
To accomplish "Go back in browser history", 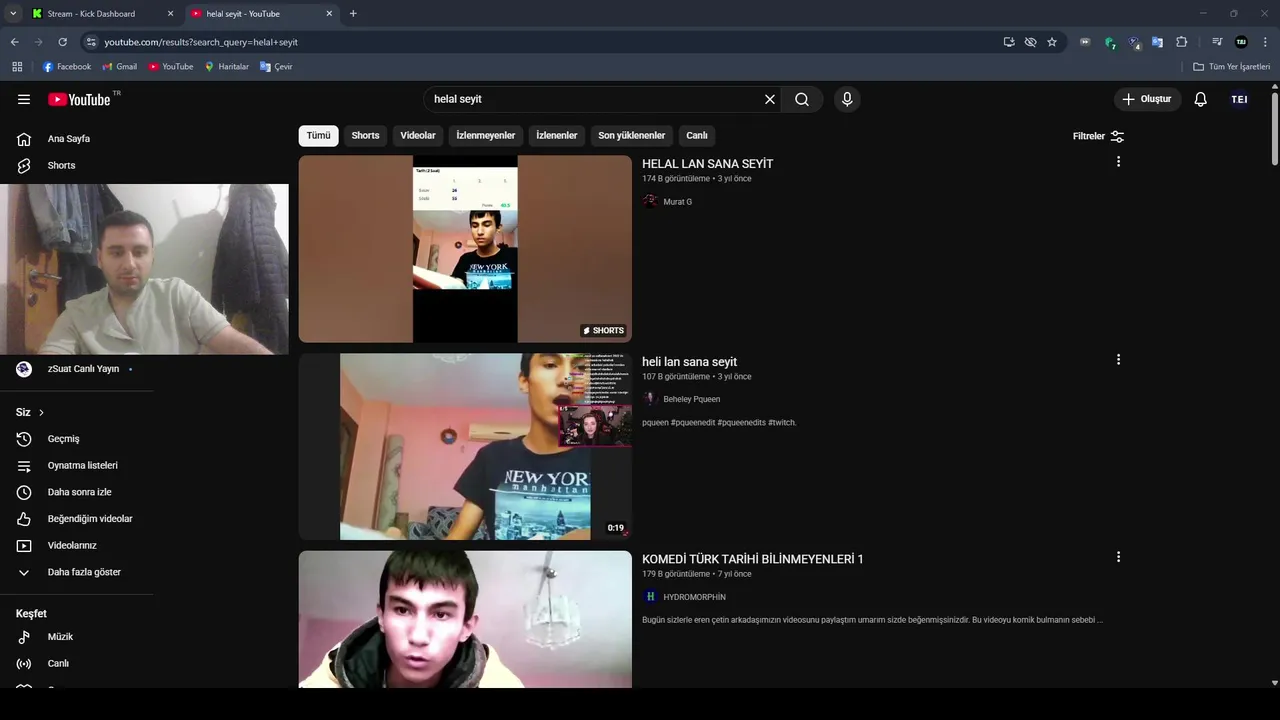I will 14,42.
